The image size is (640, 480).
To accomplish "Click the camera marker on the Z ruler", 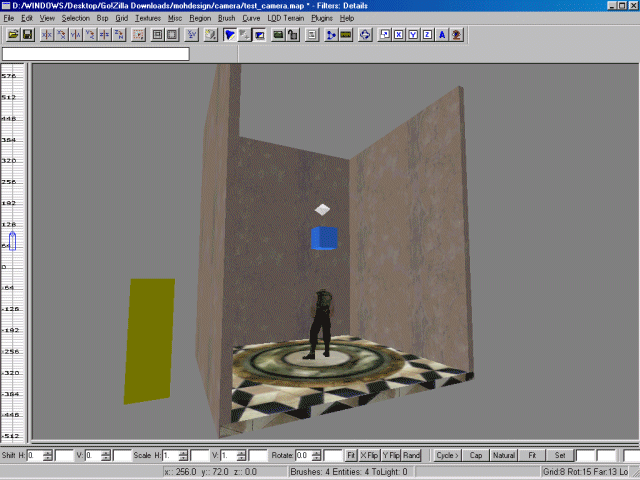I will [x=12, y=241].
